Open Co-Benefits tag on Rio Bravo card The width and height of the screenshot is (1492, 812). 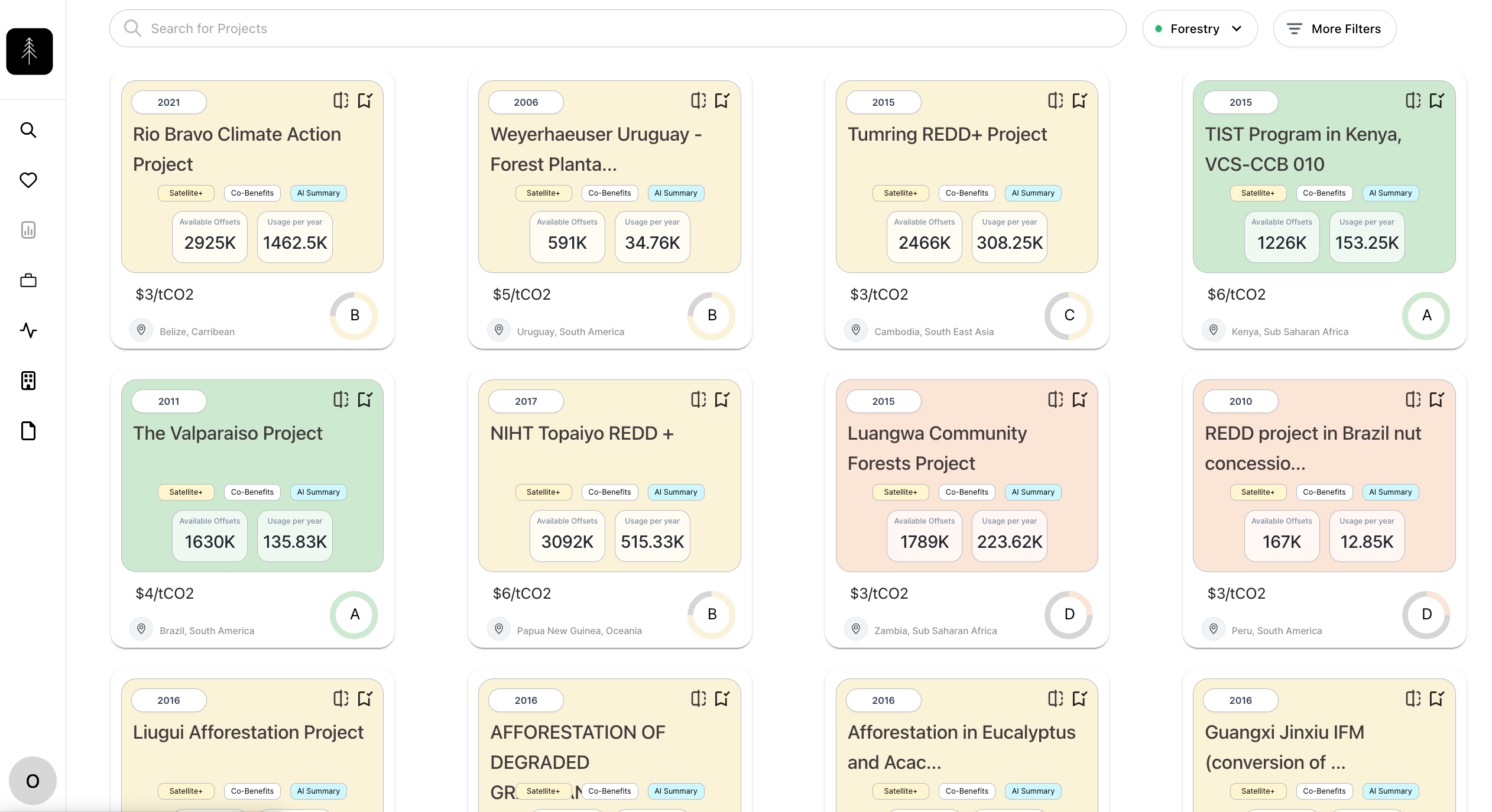252,193
